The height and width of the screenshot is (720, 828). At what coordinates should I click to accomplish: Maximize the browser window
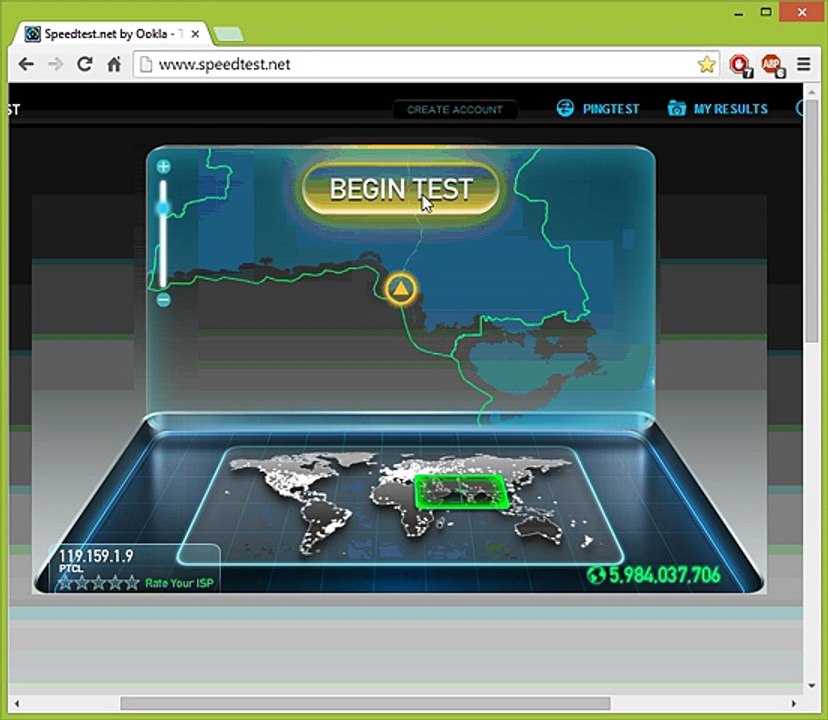(x=766, y=12)
